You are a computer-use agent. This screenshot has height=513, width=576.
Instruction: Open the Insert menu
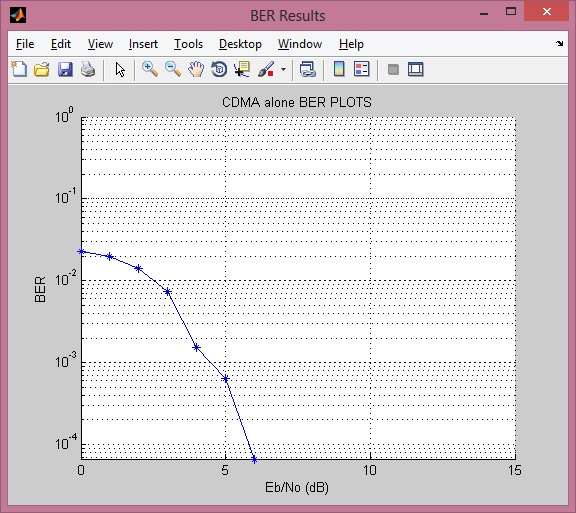tap(143, 44)
